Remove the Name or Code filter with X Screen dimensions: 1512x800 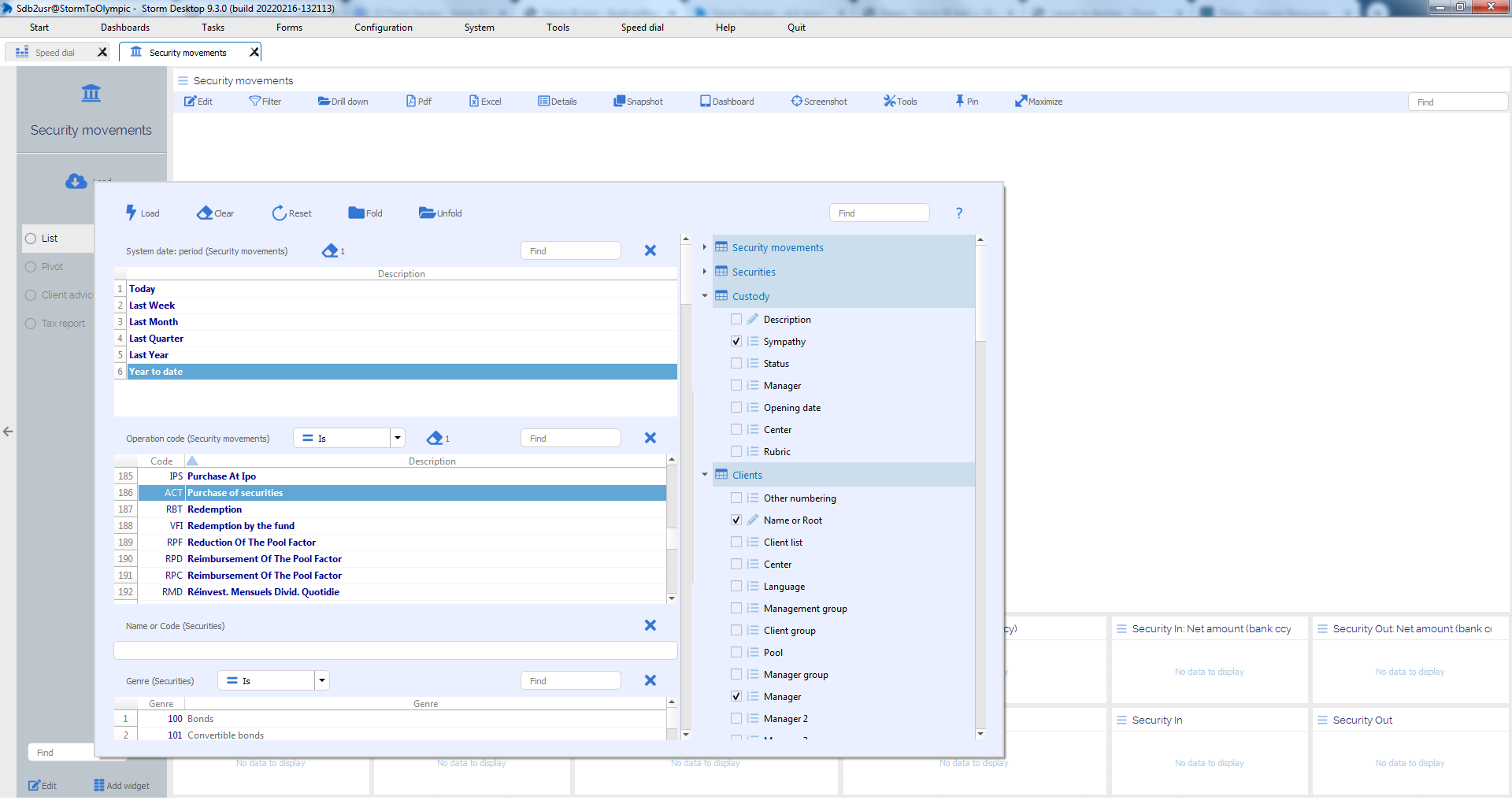click(x=650, y=625)
